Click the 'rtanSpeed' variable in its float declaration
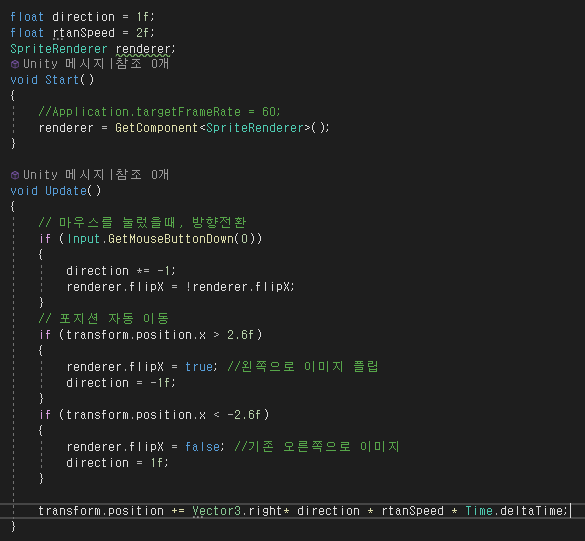The width and height of the screenshot is (585, 541). (84, 33)
